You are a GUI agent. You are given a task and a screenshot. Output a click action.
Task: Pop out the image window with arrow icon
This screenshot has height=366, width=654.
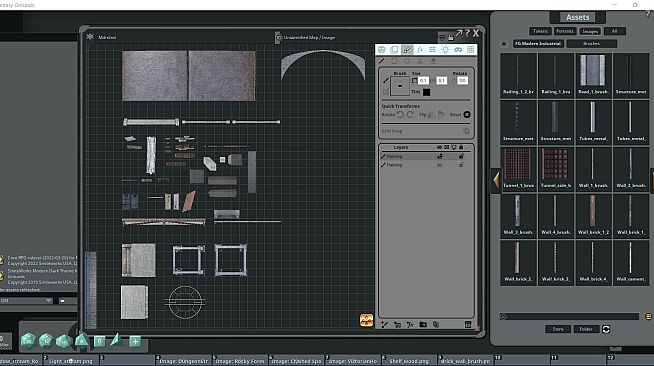459,33
